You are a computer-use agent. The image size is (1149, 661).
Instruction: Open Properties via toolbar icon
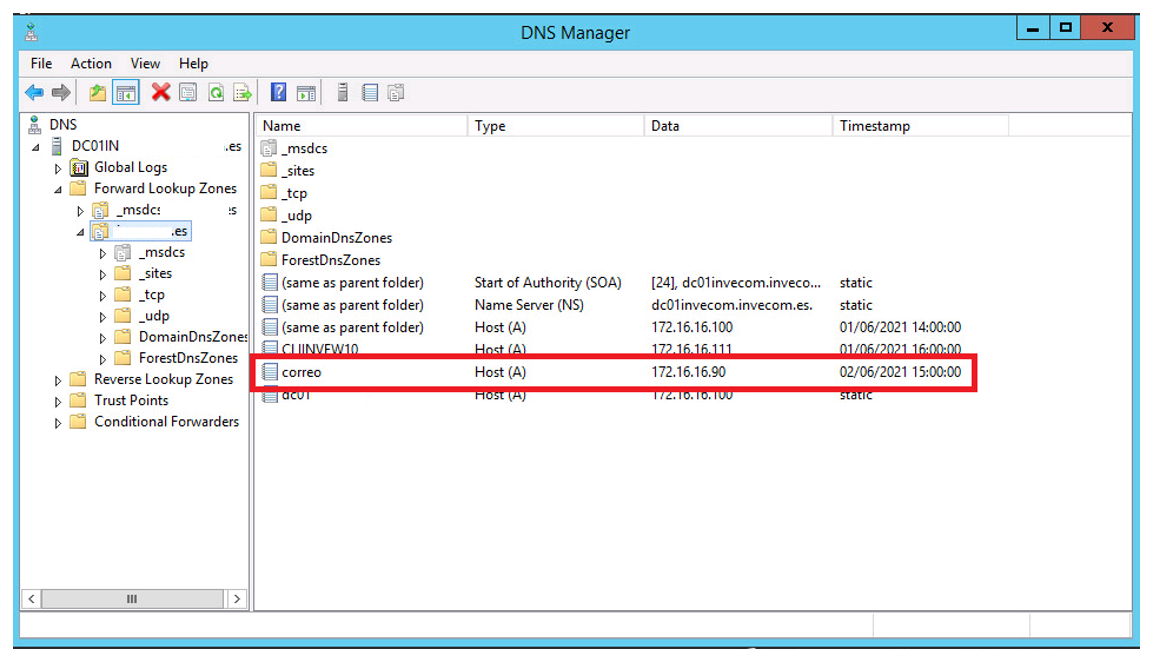coord(188,93)
